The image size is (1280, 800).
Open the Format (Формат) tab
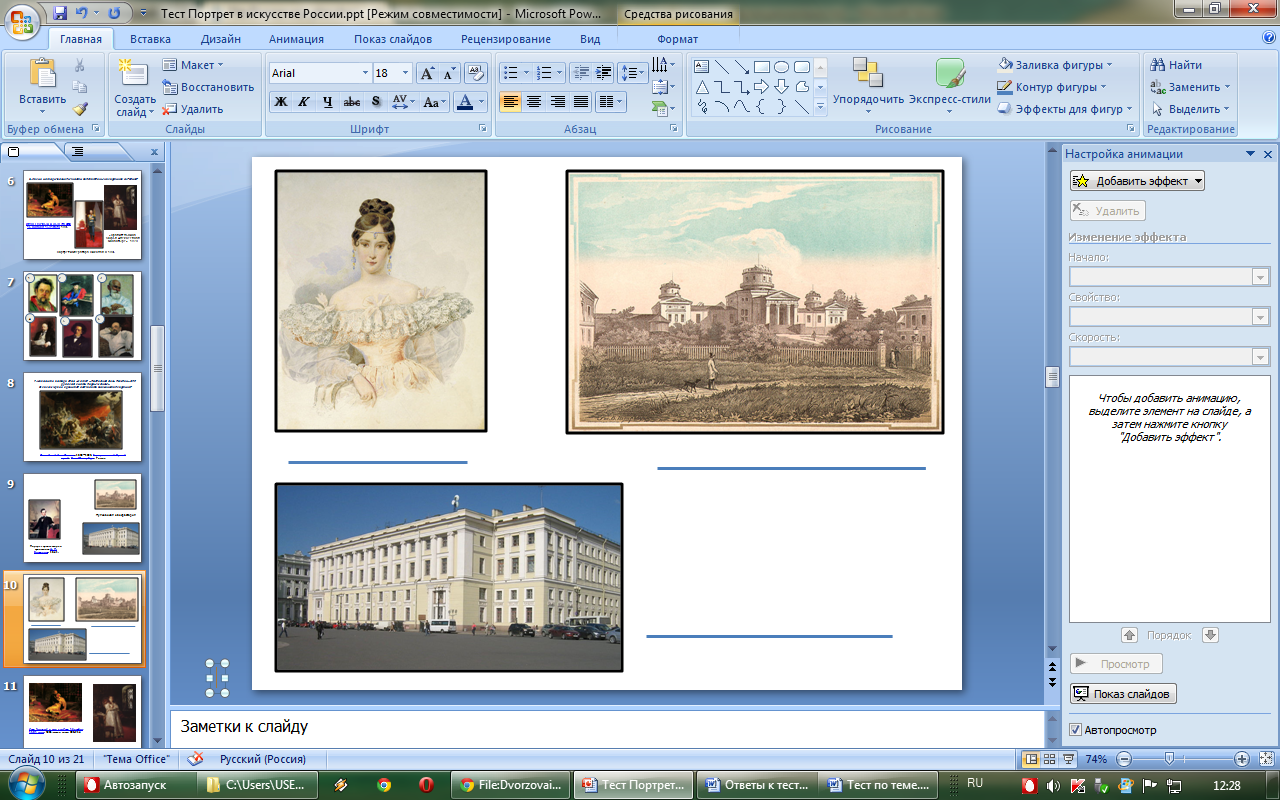678,39
